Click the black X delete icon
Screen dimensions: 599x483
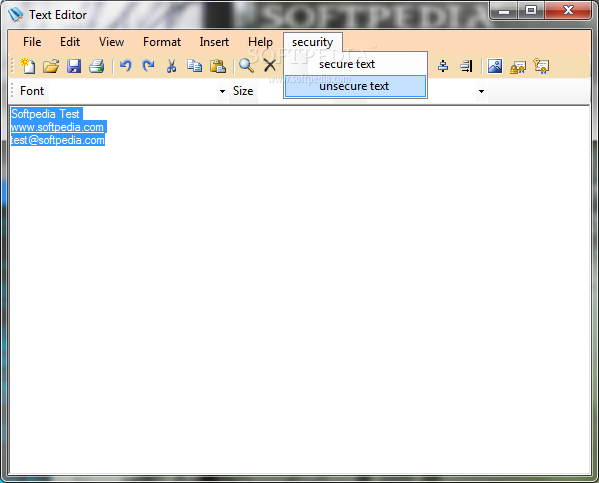coord(270,66)
